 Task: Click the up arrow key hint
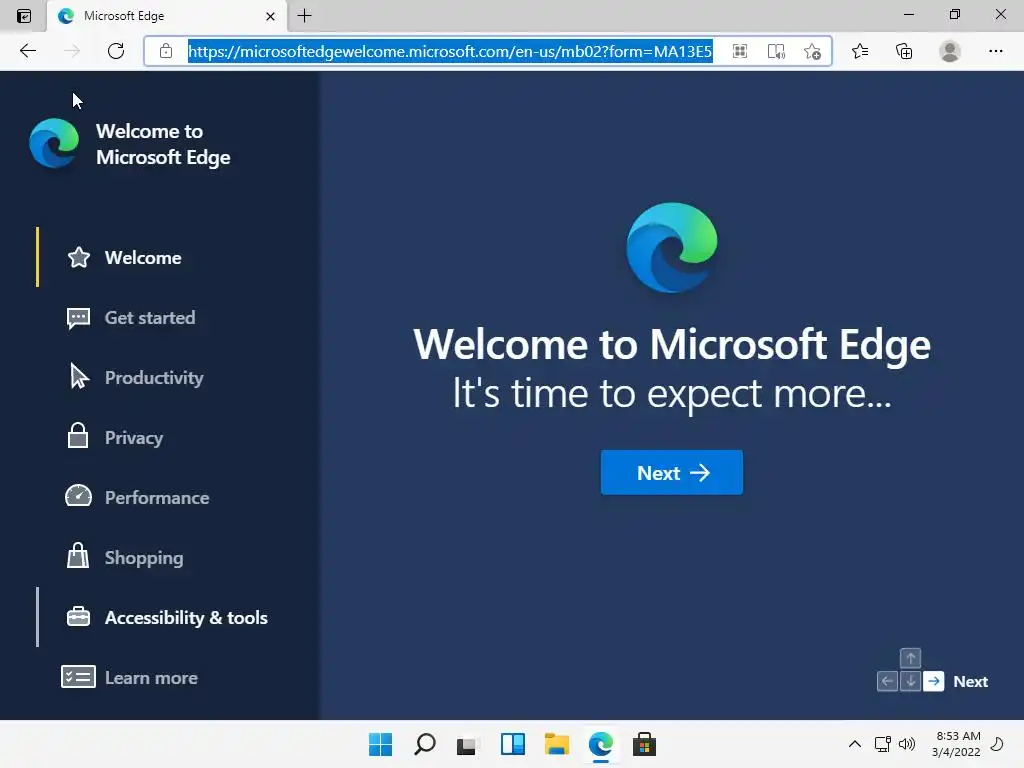pyautogui.click(x=910, y=658)
